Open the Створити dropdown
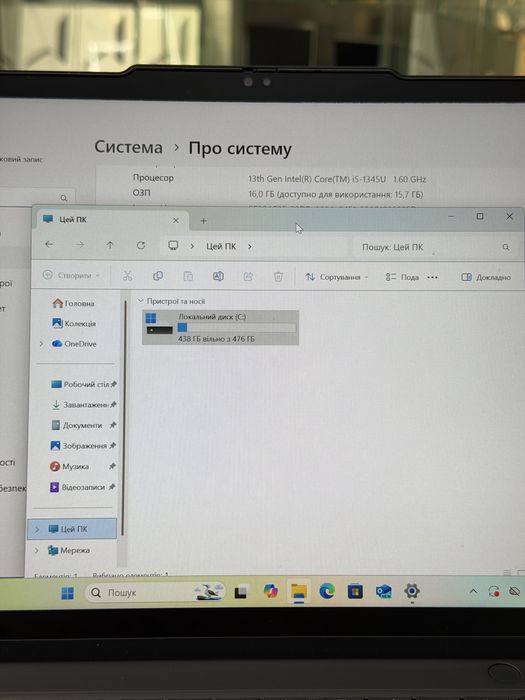 71,275
